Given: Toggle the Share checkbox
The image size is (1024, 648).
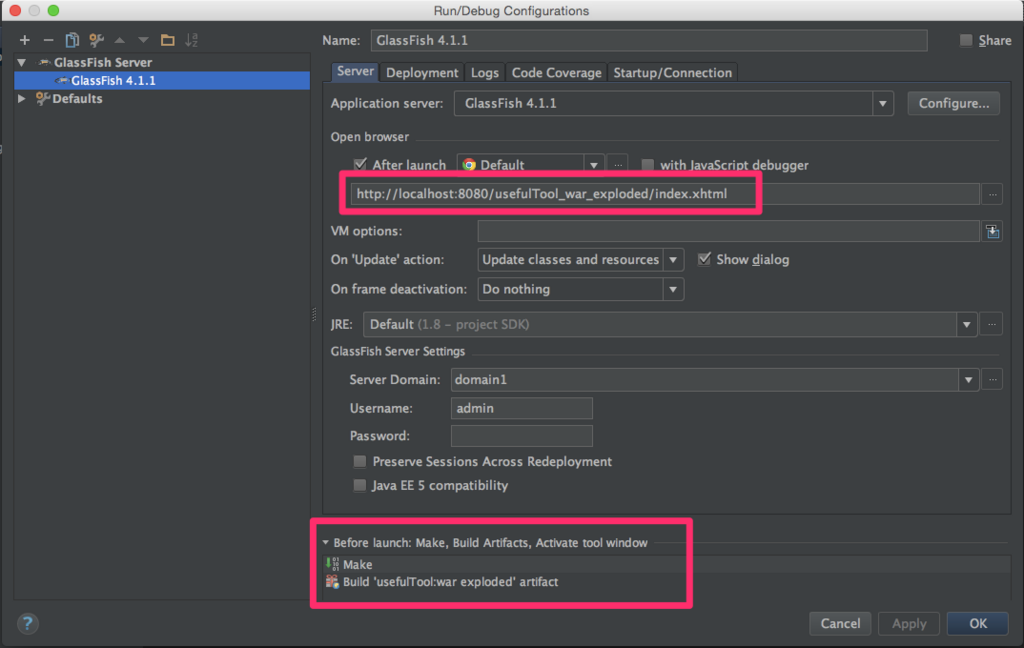Looking at the screenshot, I should click(966, 40).
